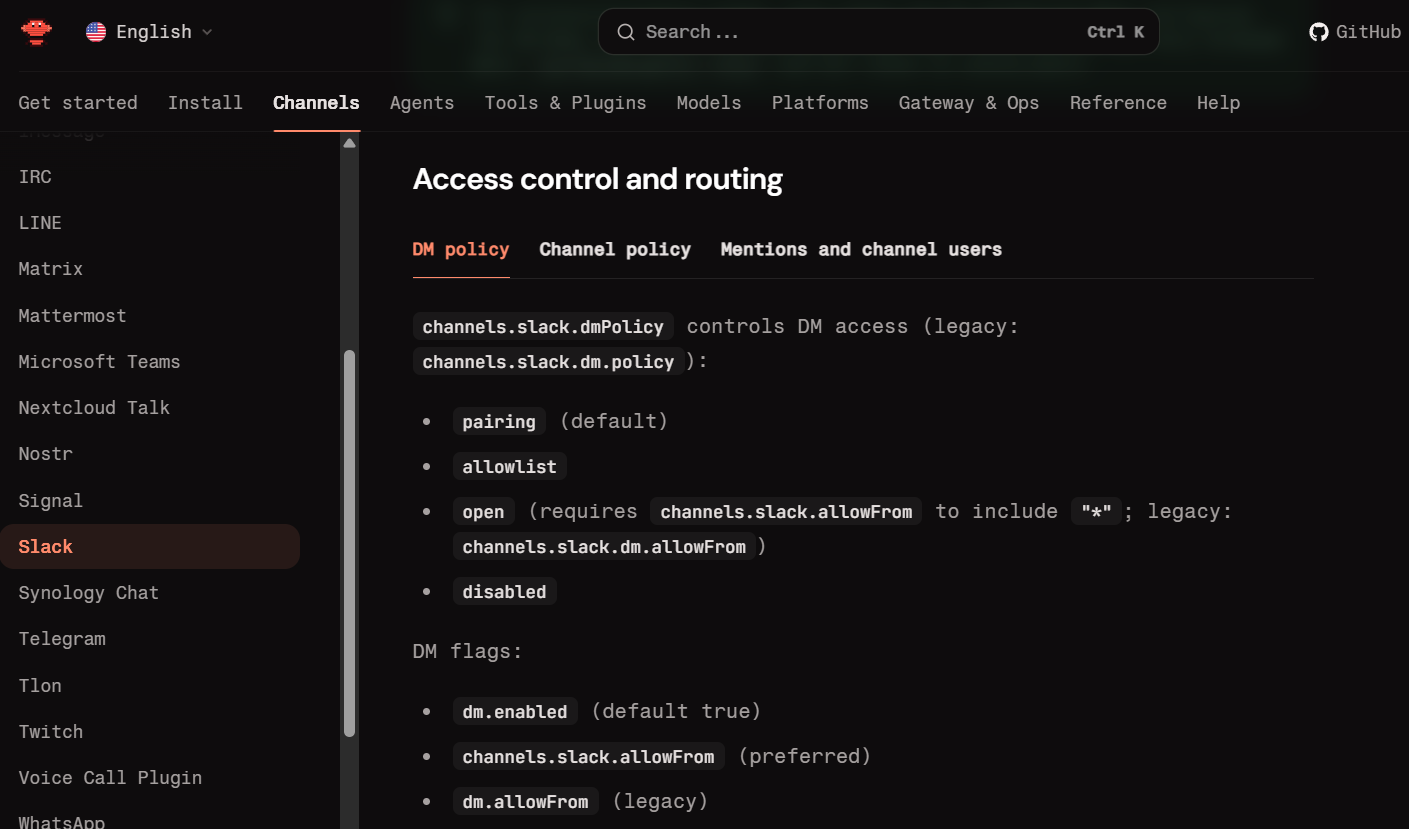Viewport: 1409px width, 829px height.
Task: Click the channels.slack.dmPolicy code label
Action: (x=543, y=327)
